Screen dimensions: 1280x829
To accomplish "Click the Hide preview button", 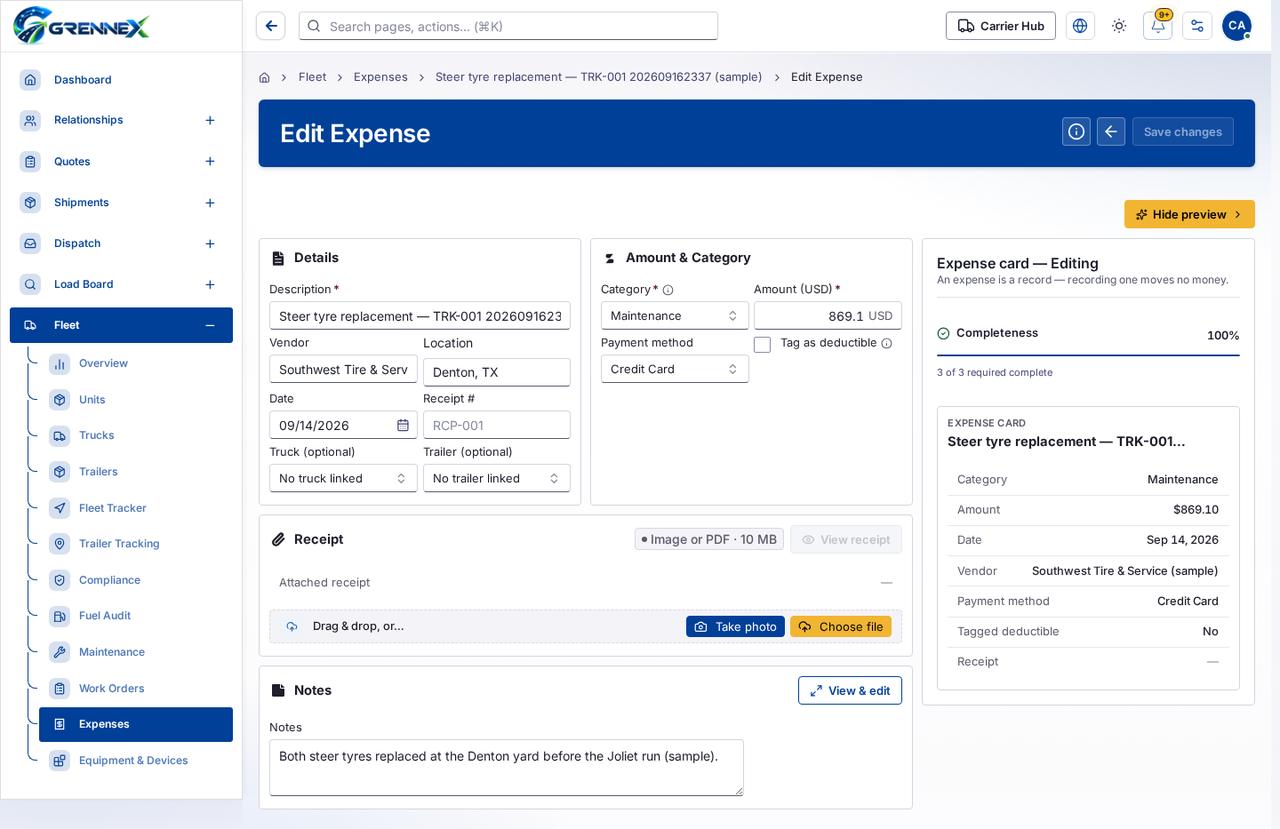I will coord(1189,214).
